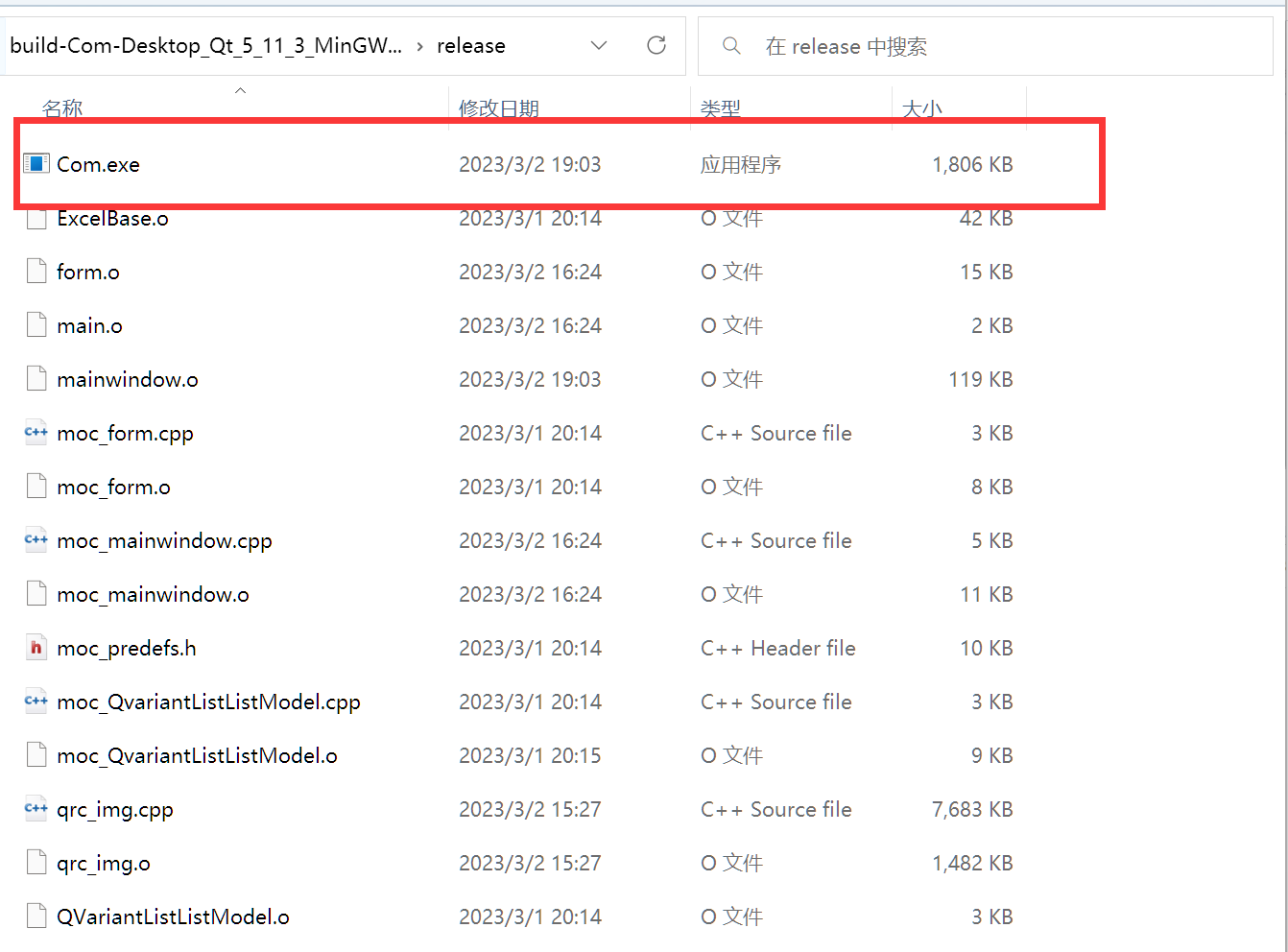Viewport: 1288px width, 952px height.
Task: Select the moc_form.o file name
Action: pyautogui.click(x=113, y=488)
